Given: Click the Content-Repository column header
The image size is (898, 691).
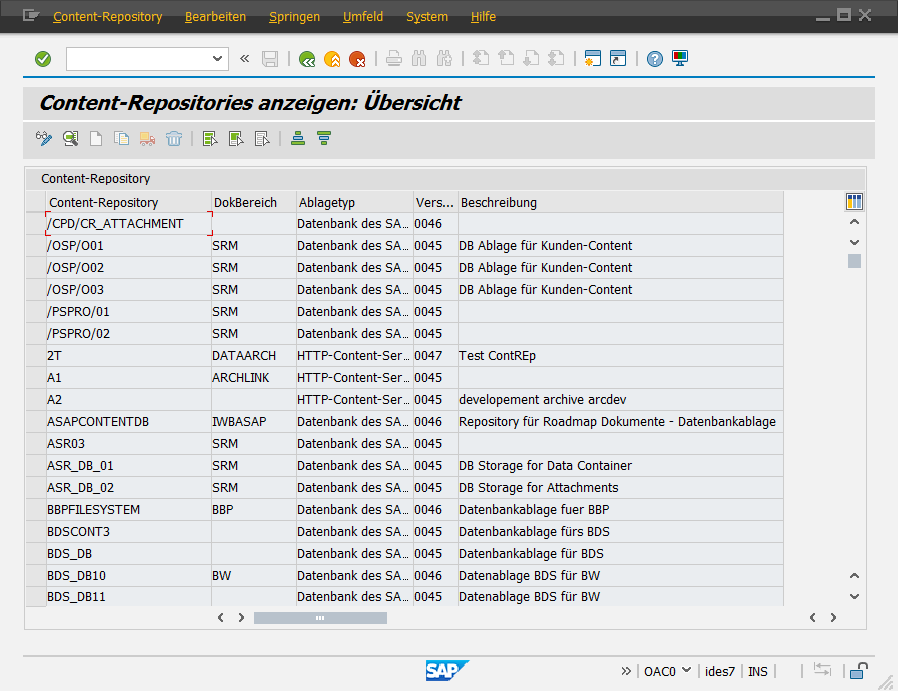Looking at the screenshot, I should pyautogui.click(x=128, y=203).
